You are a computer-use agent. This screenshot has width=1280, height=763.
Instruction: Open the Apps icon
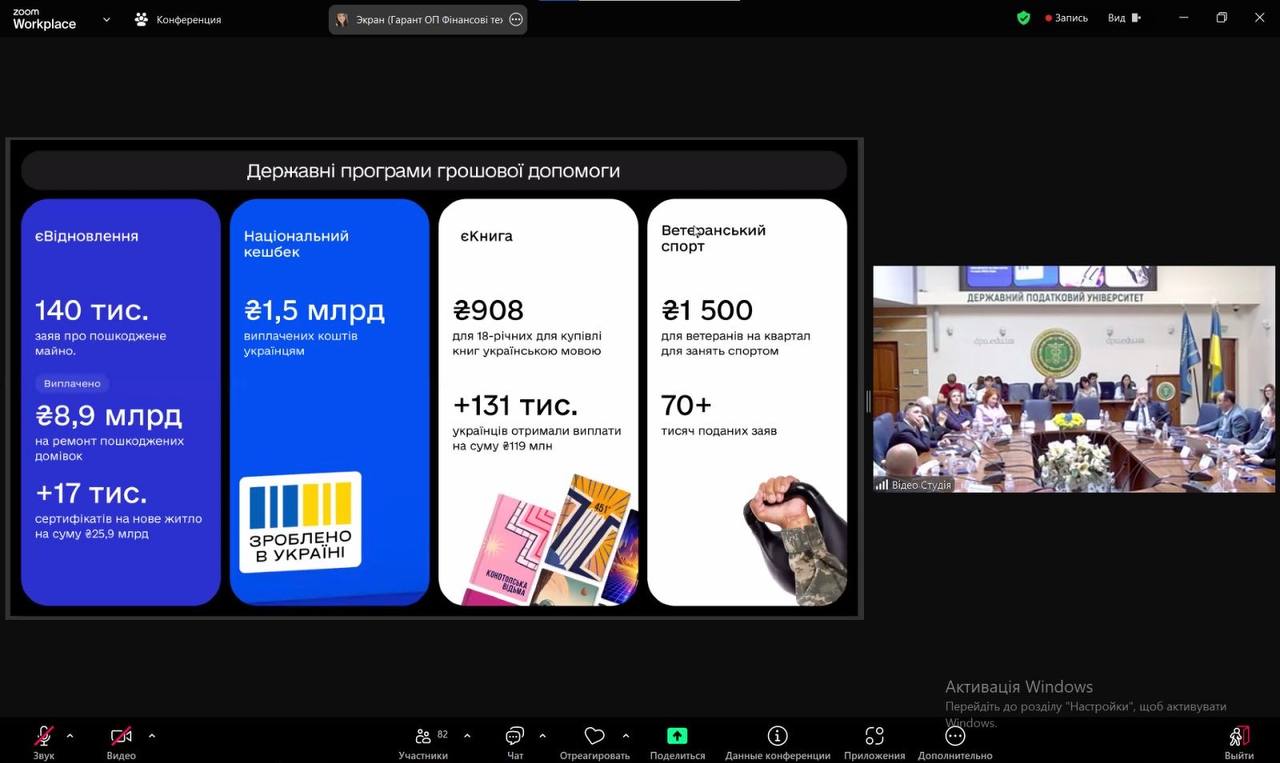click(874, 736)
